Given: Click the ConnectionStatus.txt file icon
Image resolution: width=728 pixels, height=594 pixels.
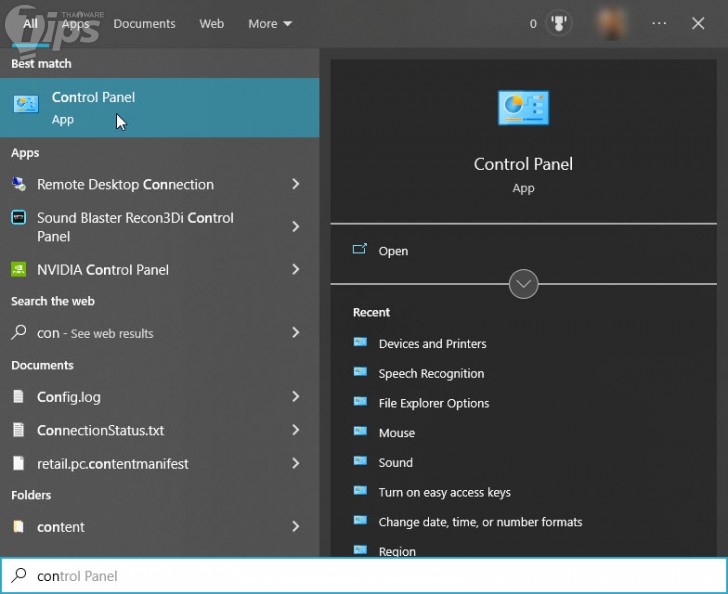Looking at the screenshot, I should click(19, 430).
